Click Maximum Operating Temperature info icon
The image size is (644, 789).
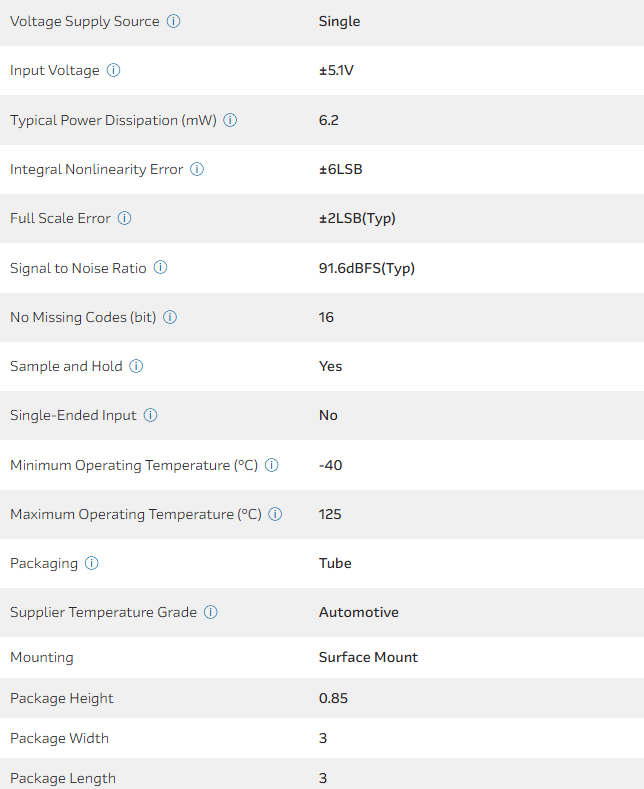275,514
